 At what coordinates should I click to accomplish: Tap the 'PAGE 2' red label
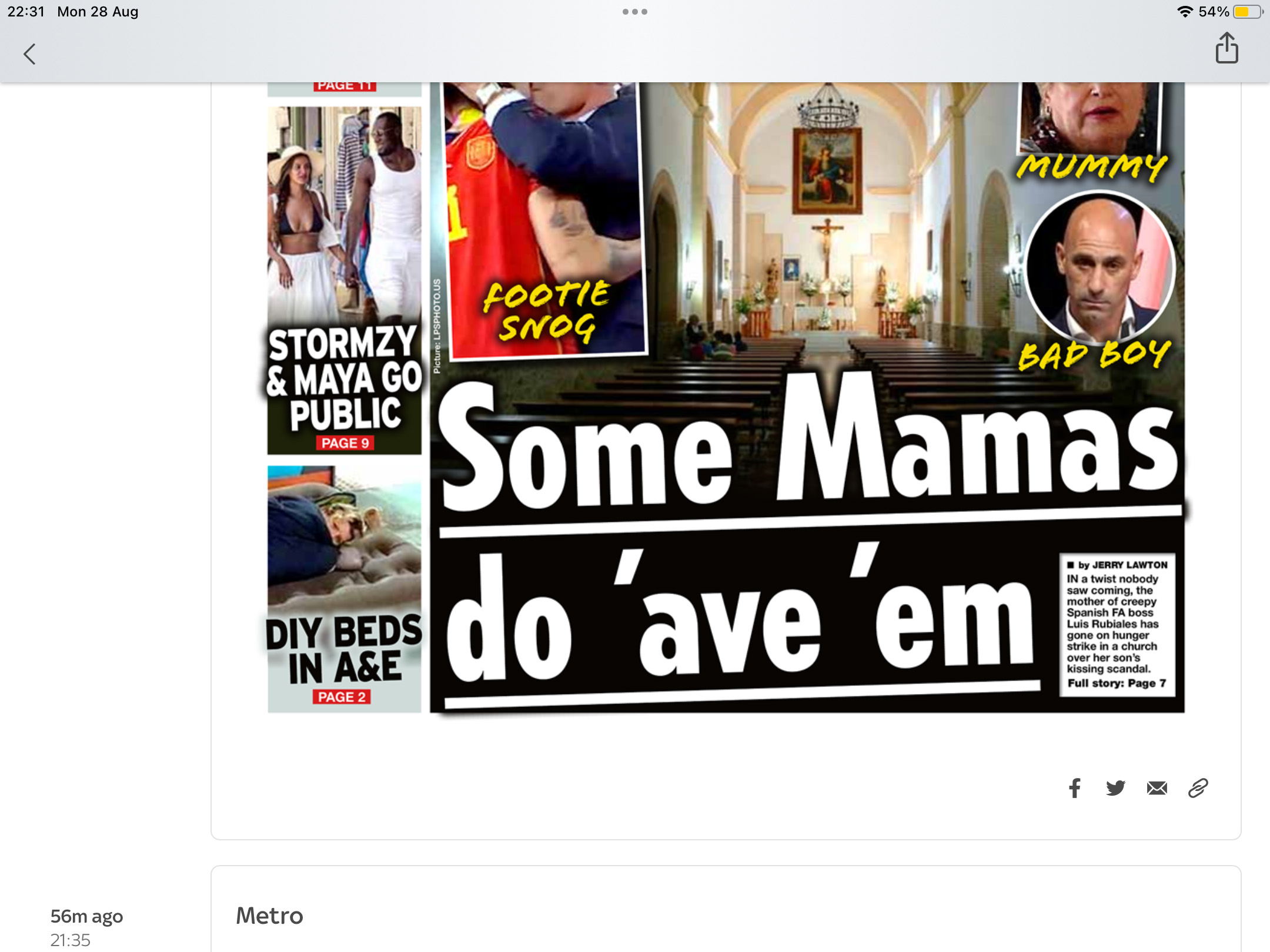342,697
